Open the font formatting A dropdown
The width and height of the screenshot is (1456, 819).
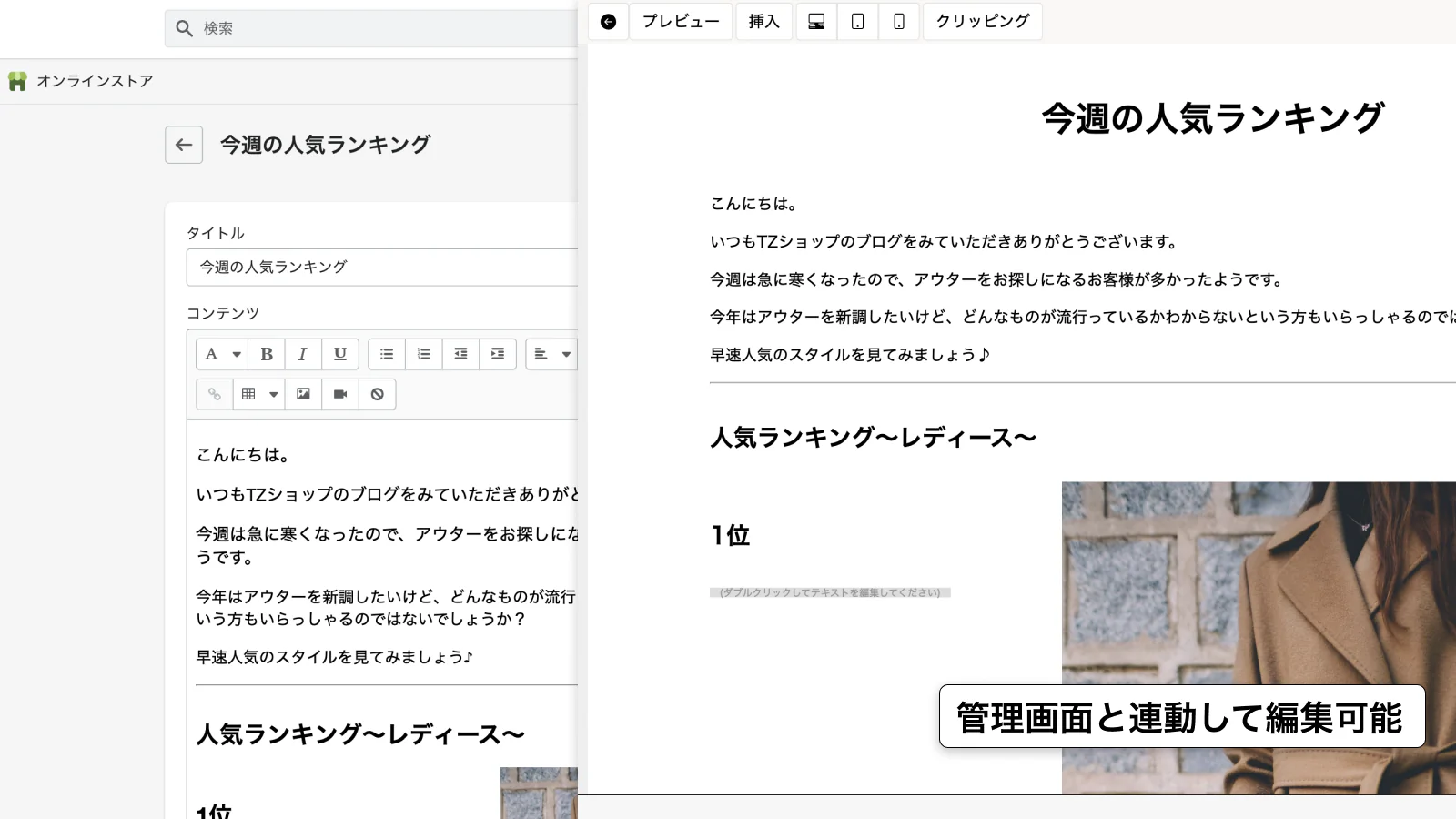pos(222,354)
